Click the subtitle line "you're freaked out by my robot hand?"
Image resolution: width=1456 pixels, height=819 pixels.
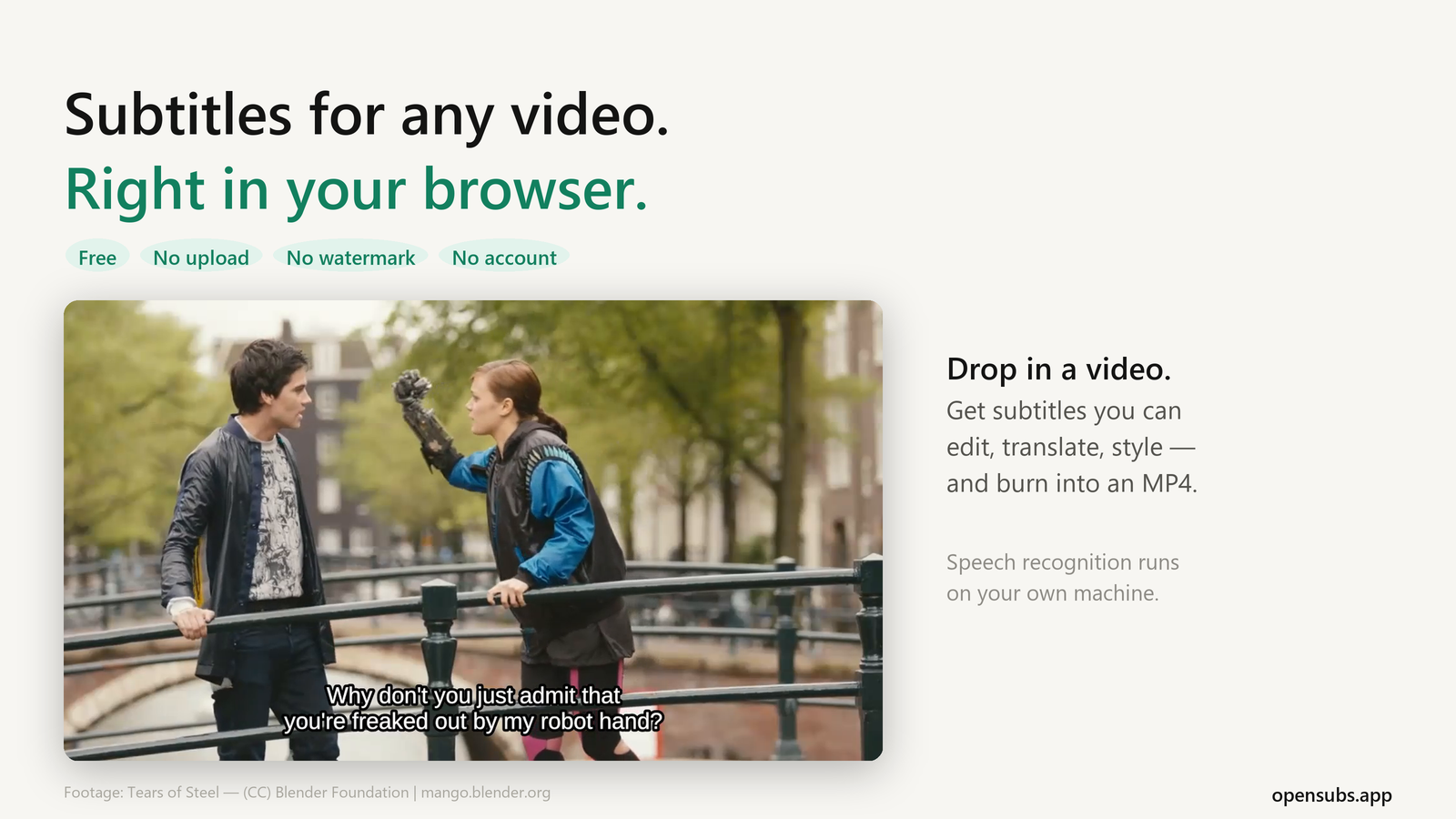coord(473,722)
